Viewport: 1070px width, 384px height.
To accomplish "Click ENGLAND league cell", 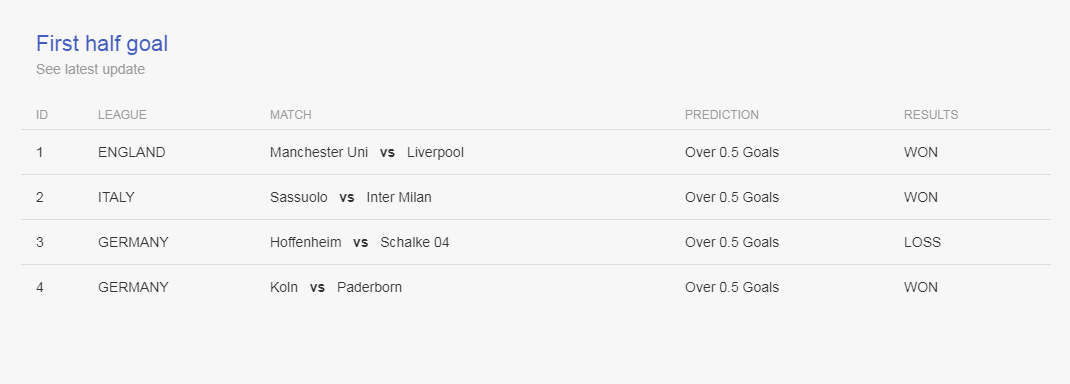I will (132, 152).
